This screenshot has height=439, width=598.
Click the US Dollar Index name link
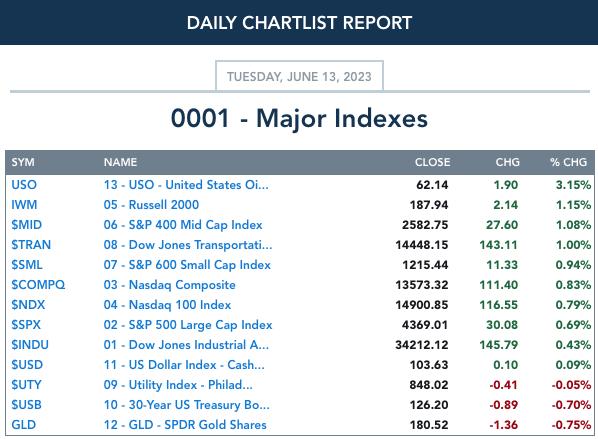tap(184, 365)
